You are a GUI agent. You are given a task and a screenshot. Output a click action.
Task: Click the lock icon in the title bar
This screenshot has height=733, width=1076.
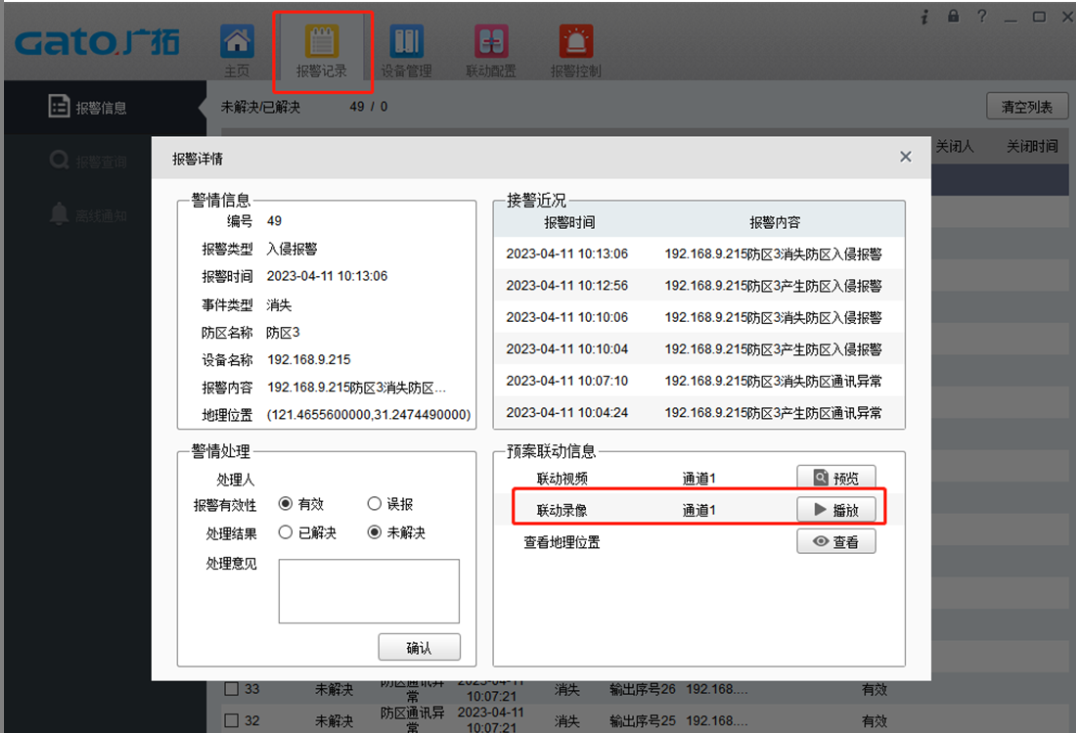click(x=952, y=15)
